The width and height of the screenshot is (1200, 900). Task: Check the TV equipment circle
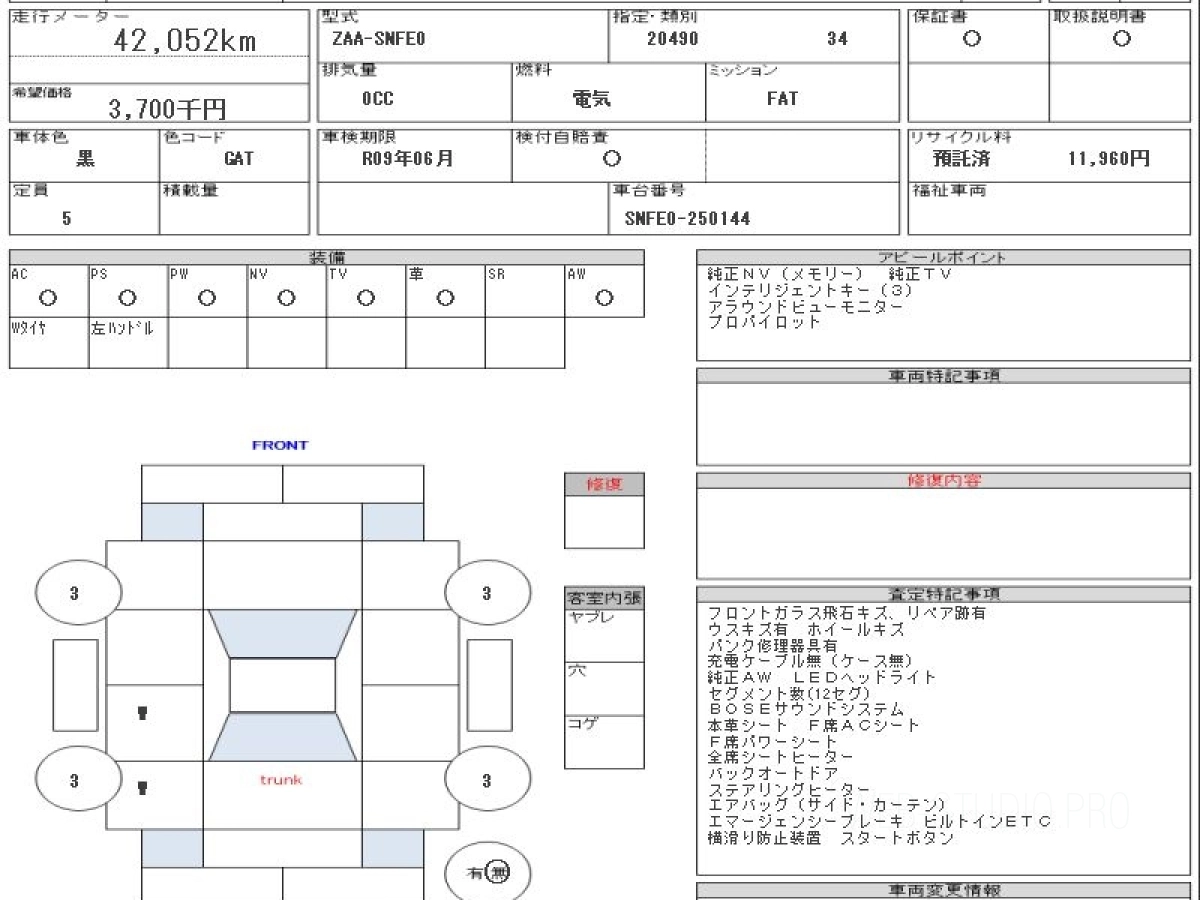366,297
